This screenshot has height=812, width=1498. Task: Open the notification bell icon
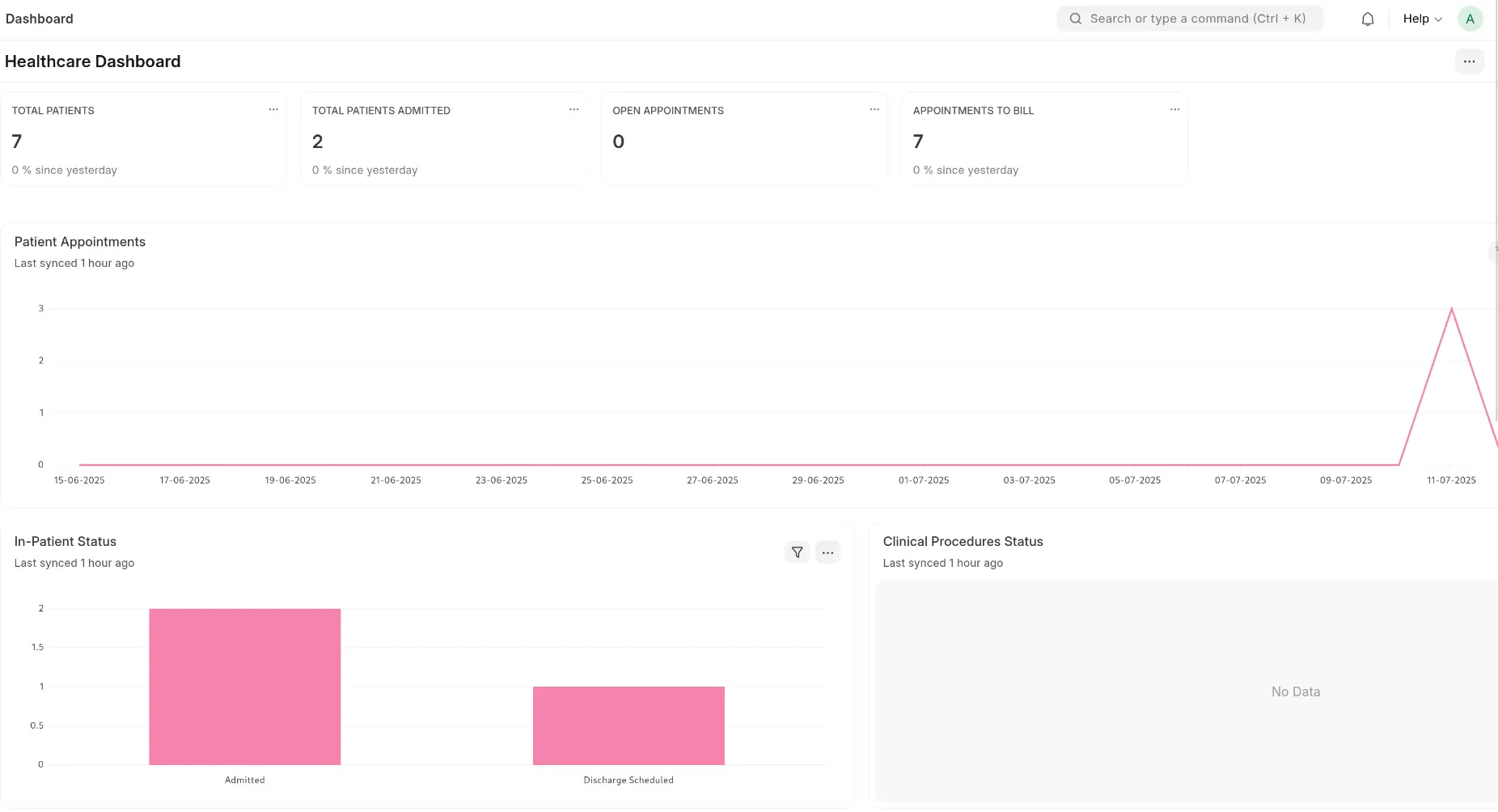click(x=1367, y=18)
